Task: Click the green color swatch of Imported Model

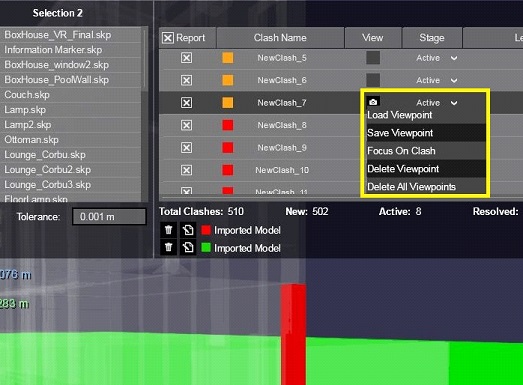Action: pos(206,248)
